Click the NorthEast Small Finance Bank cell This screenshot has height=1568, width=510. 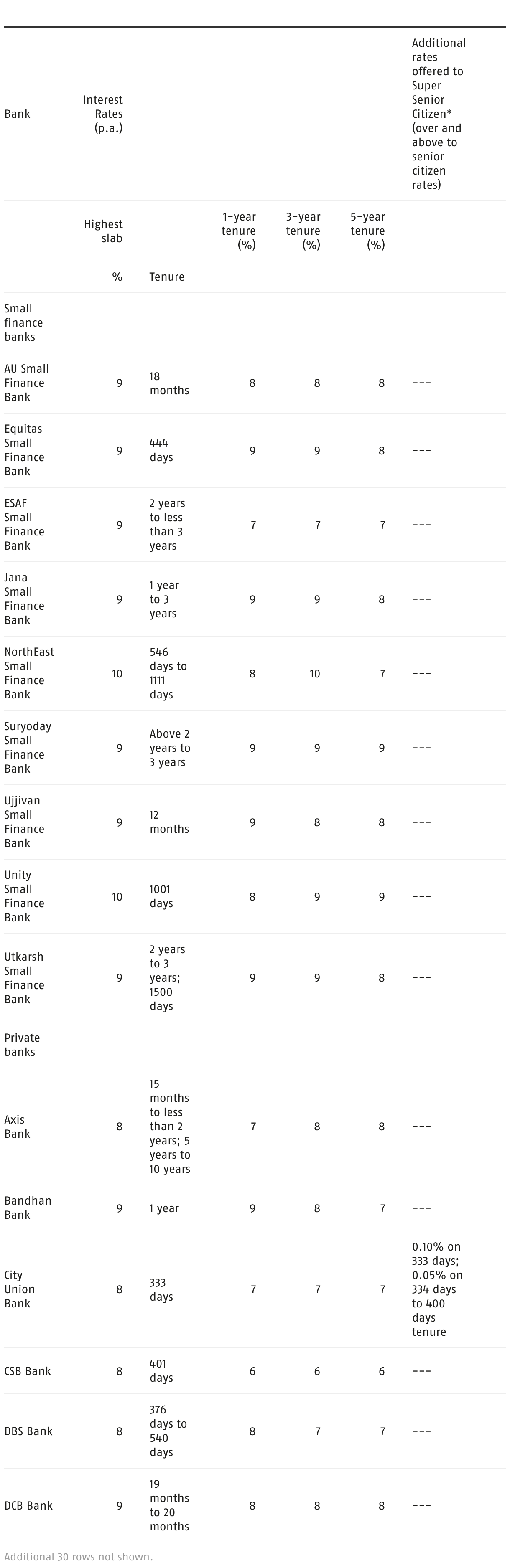click(x=29, y=673)
